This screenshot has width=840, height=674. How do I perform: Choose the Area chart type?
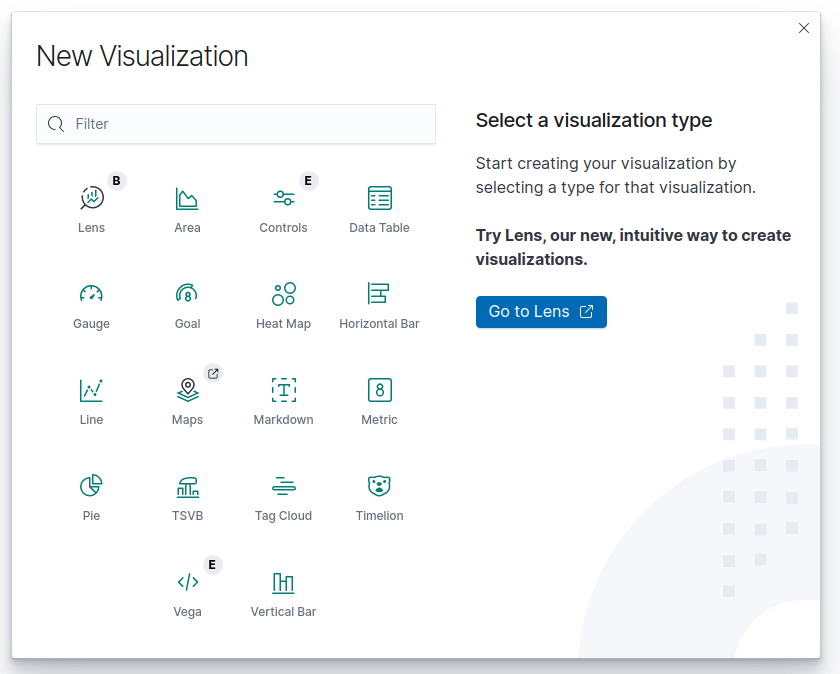tap(187, 199)
